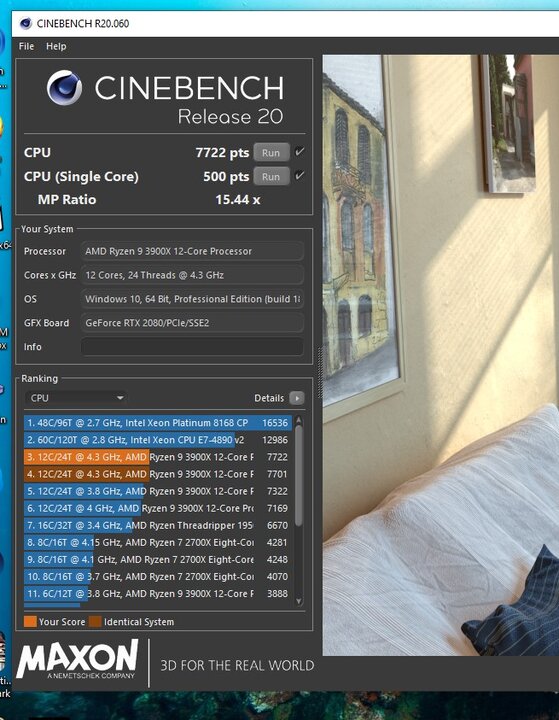Image resolution: width=559 pixels, height=720 pixels.
Task: Run the CPU (Single Core) benchmark
Action: click(x=271, y=177)
